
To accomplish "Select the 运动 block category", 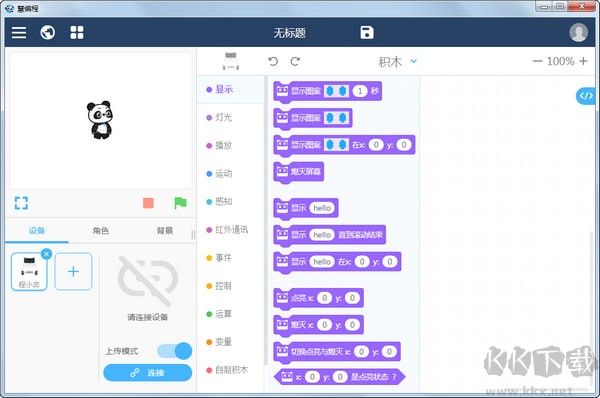I will point(220,174).
